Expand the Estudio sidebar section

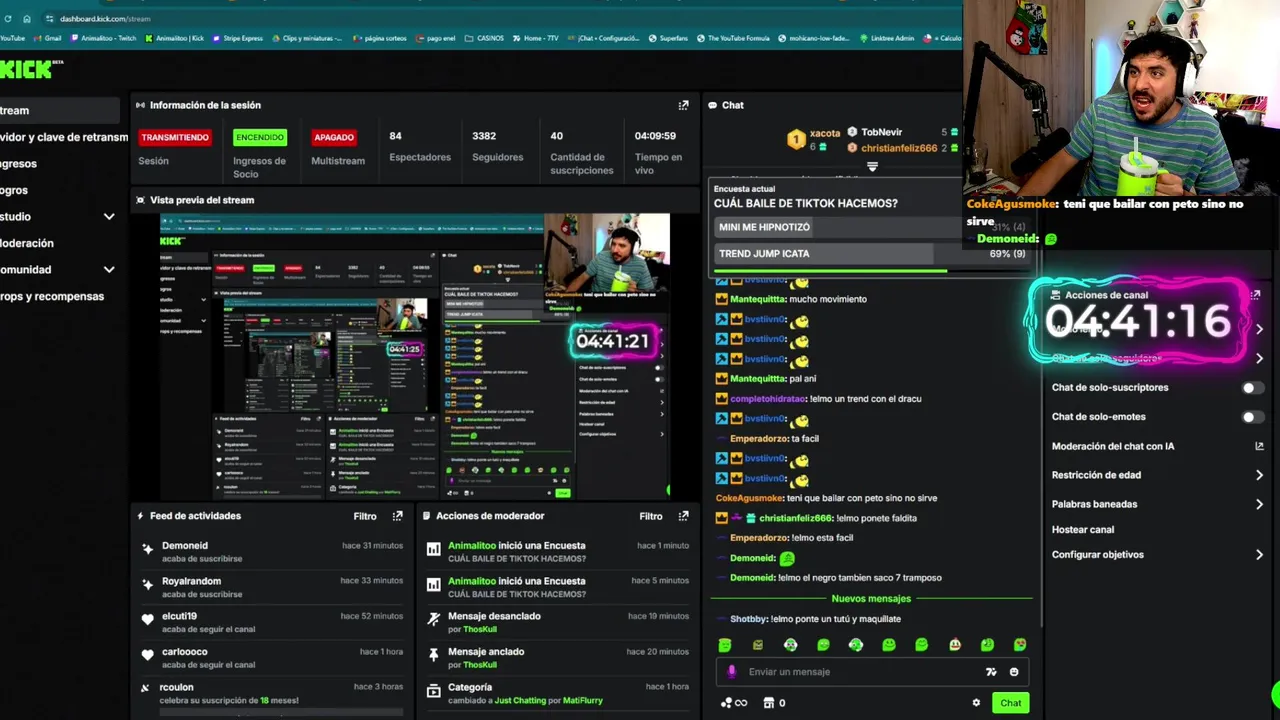pos(109,217)
